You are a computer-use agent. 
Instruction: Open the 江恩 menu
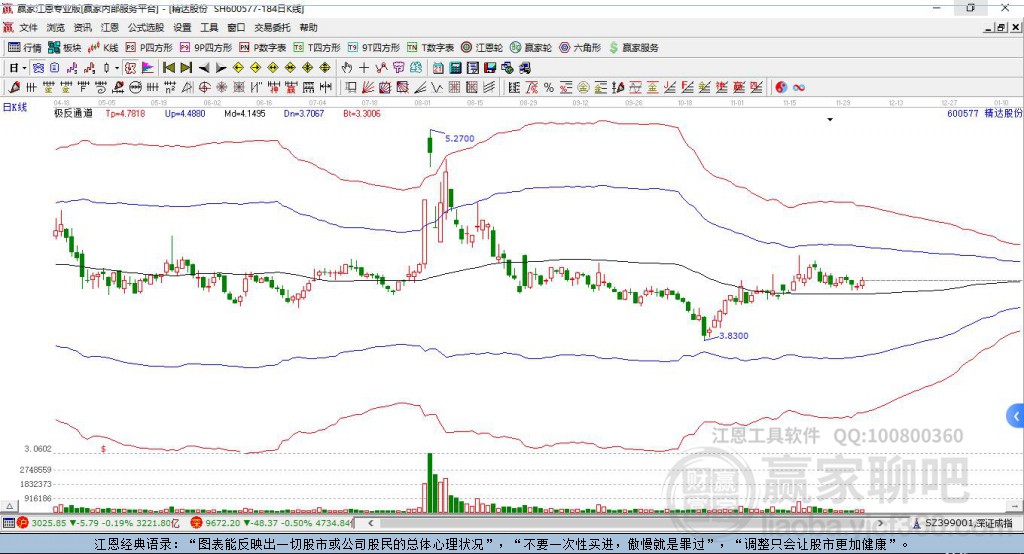pos(110,27)
